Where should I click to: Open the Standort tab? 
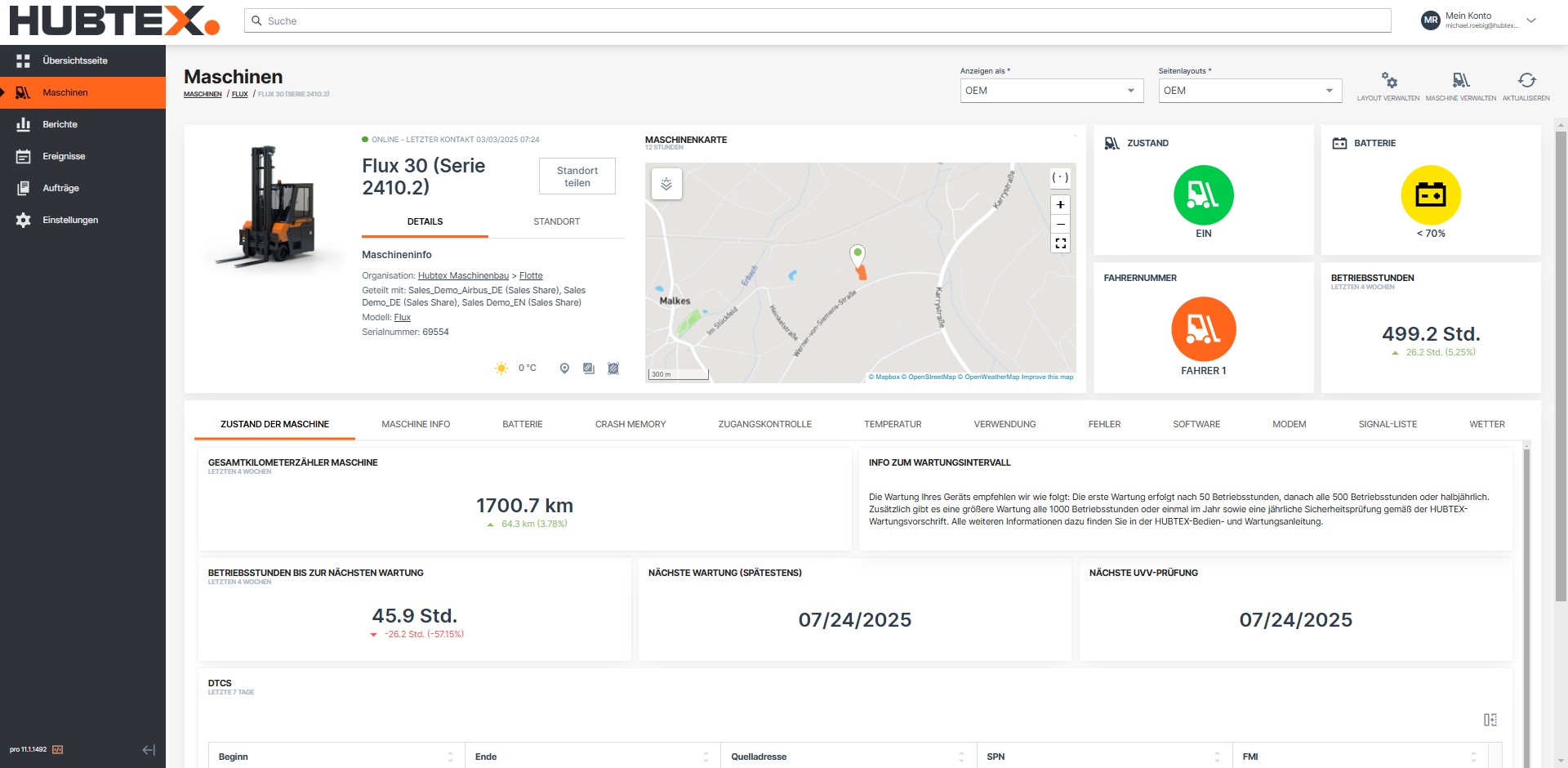556,222
